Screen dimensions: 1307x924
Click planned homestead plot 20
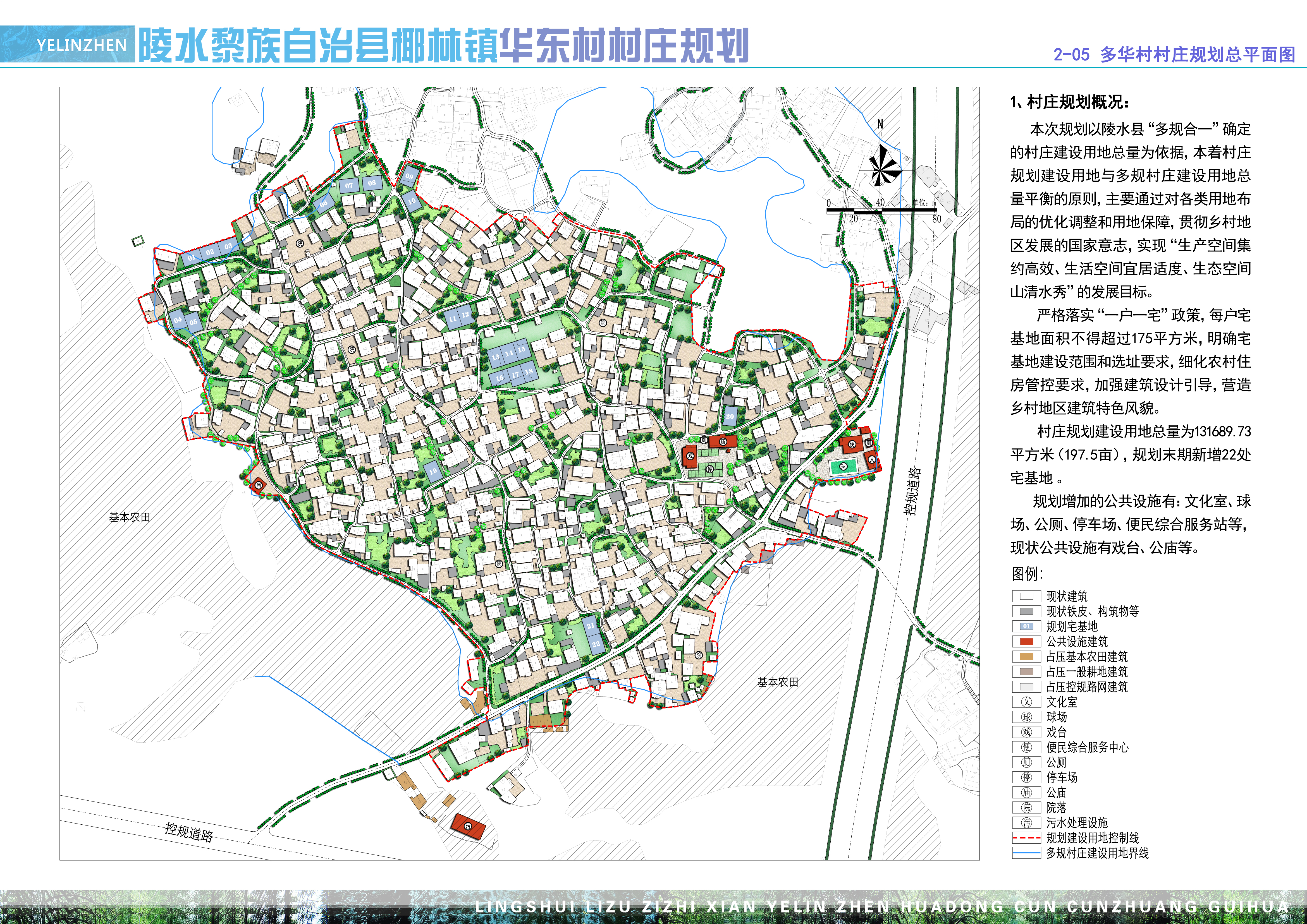click(730, 416)
